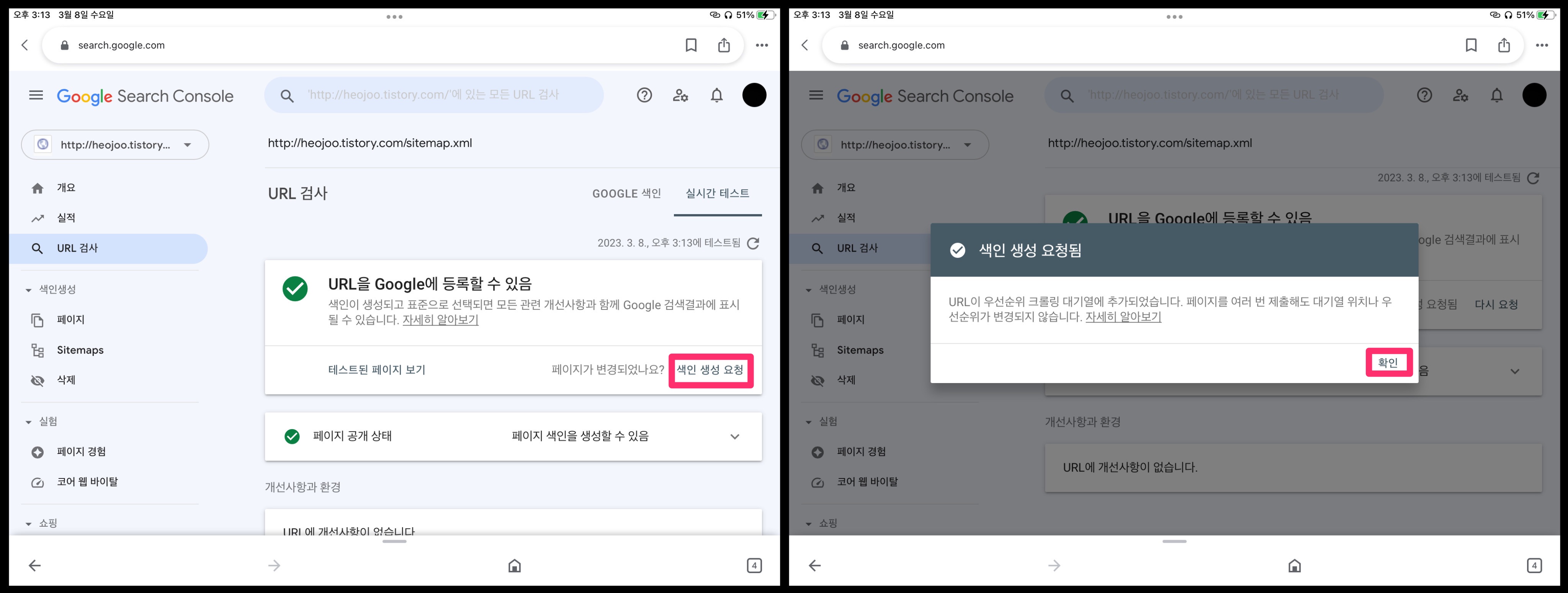
Task: Focus URL inspection search field in undimmed left window
Action: pyautogui.click(x=433, y=95)
